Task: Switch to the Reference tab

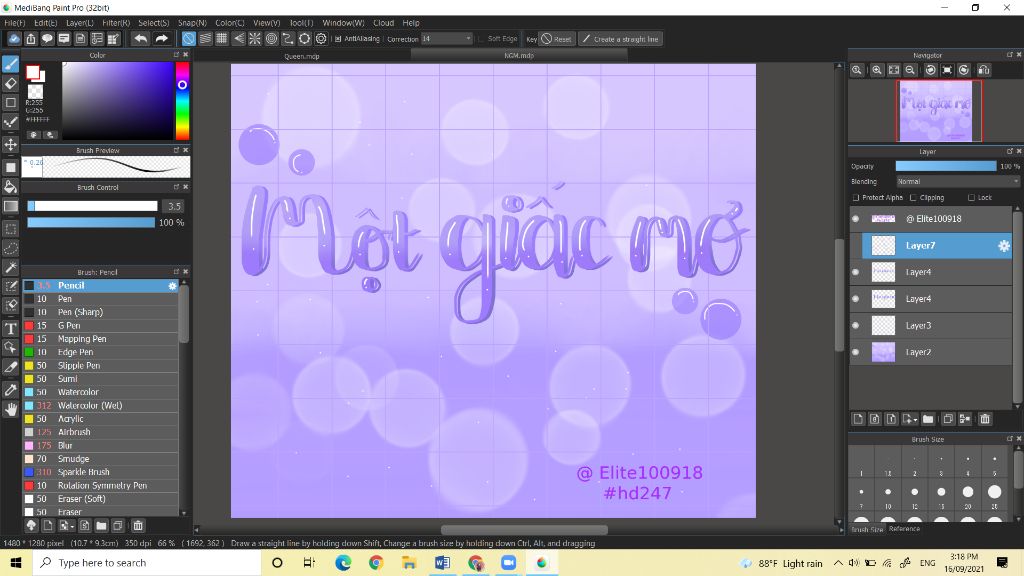Action: [x=904, y=529]
